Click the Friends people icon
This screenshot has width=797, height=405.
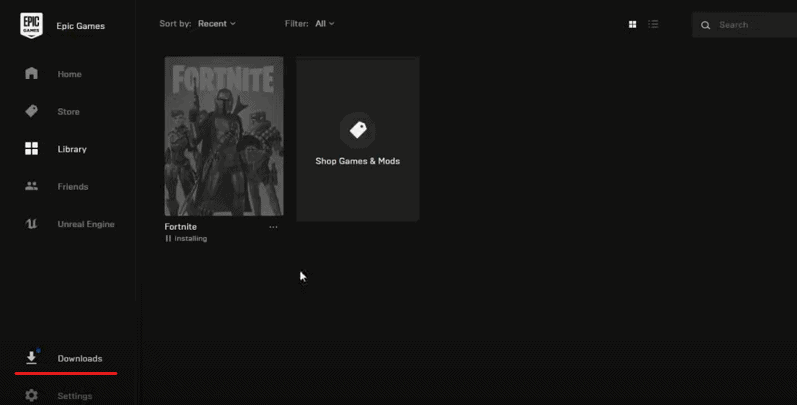pos(32,186)
